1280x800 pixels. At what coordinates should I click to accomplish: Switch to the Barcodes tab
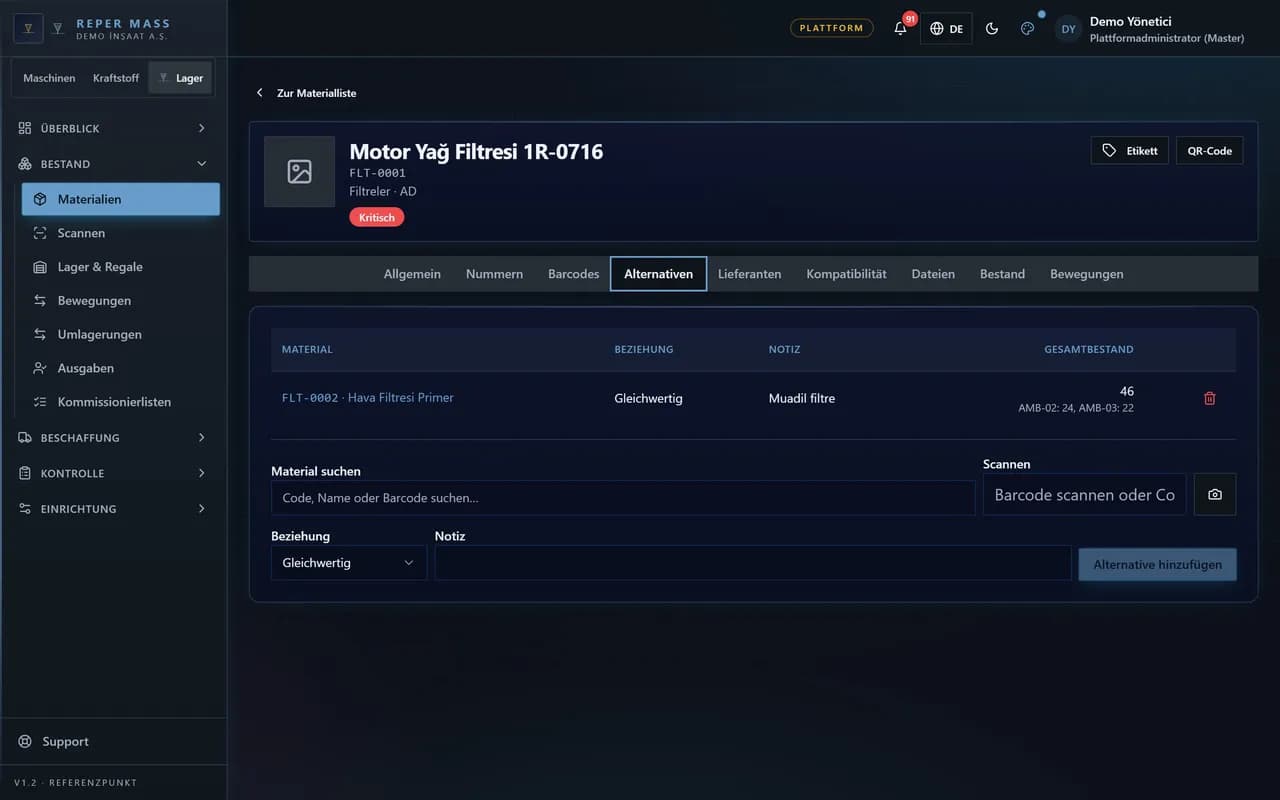click(x=574, y=274)
